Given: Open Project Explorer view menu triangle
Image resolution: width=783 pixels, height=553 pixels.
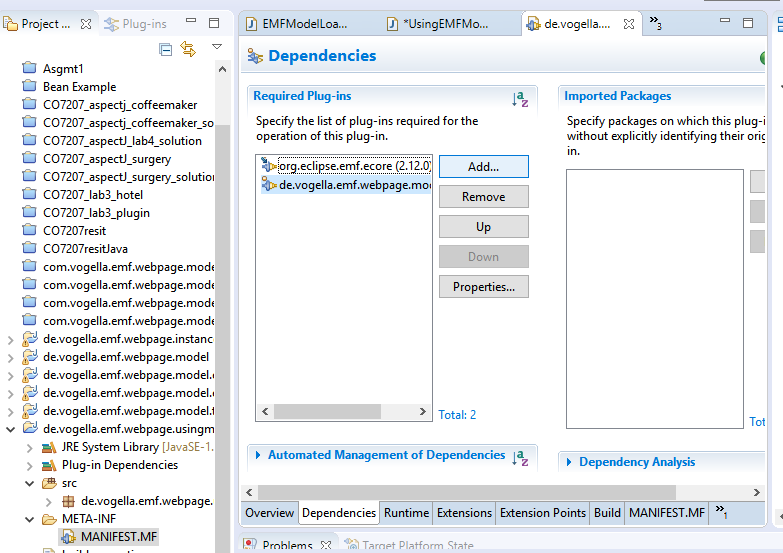Looking at the screenshot, I should pos(217,46).
